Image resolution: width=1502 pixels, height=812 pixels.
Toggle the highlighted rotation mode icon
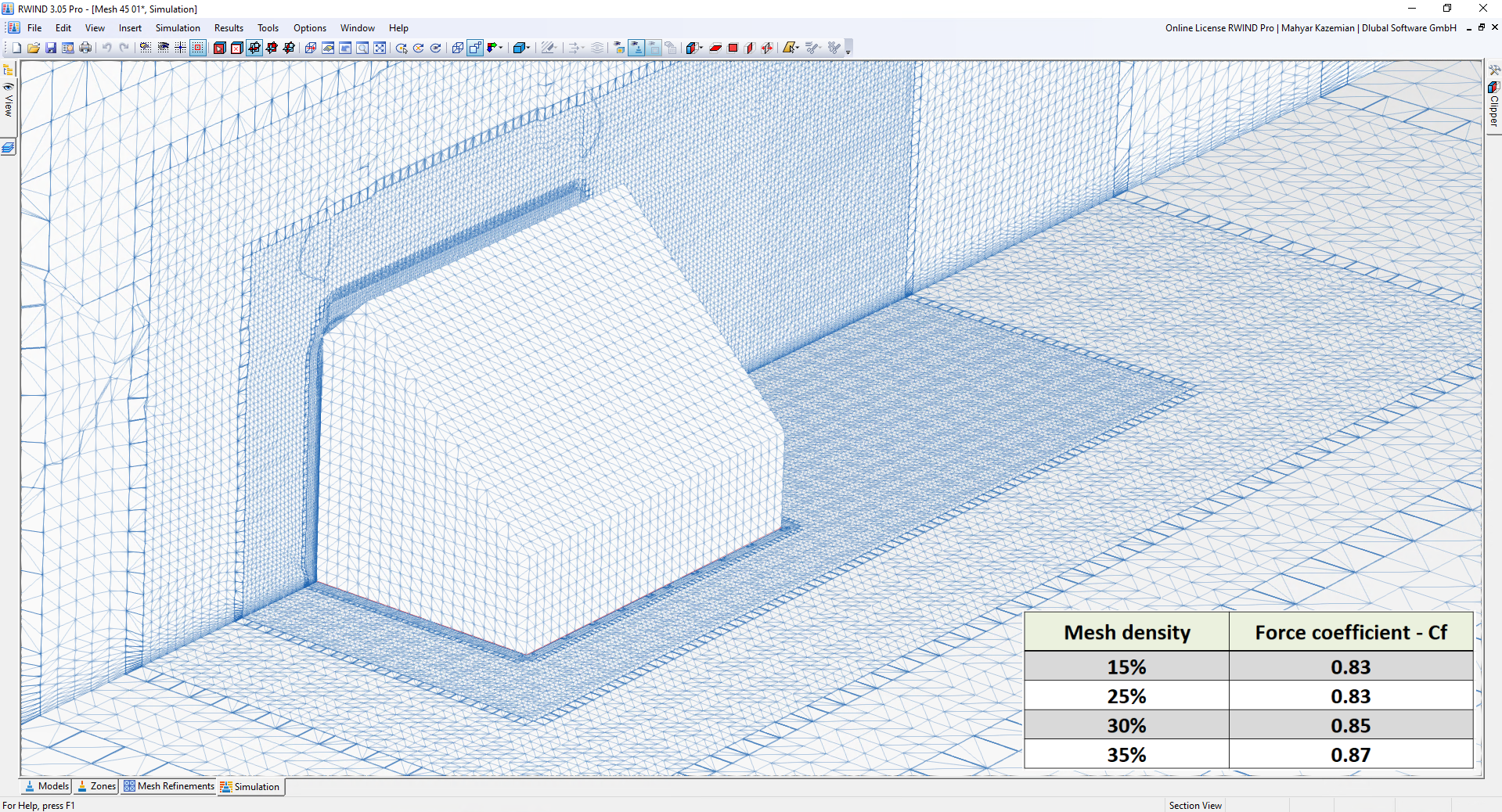(x=254, y=47)
